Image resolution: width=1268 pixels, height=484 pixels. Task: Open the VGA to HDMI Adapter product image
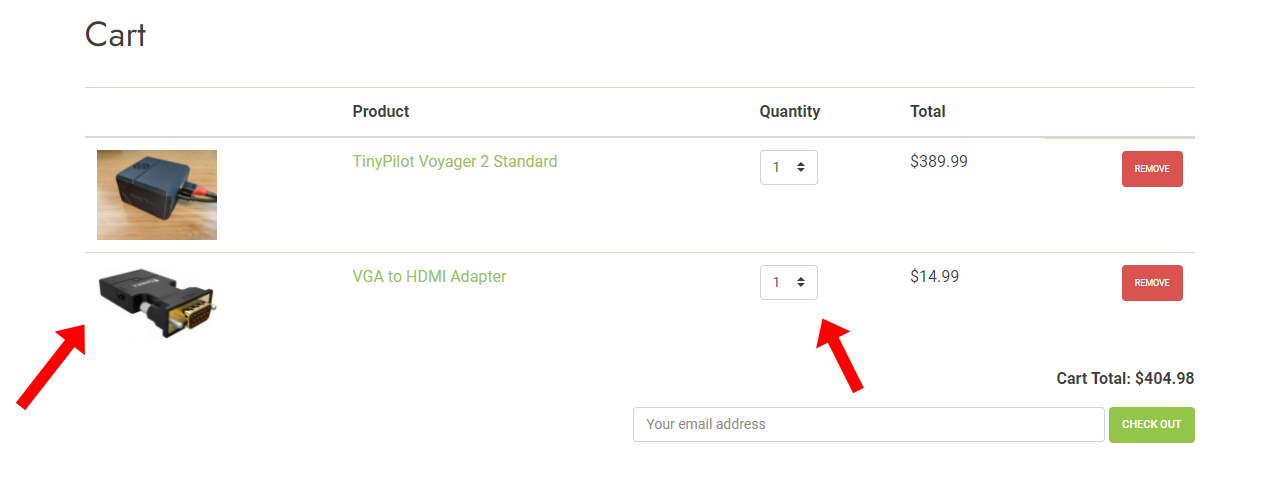coord(157,302)
